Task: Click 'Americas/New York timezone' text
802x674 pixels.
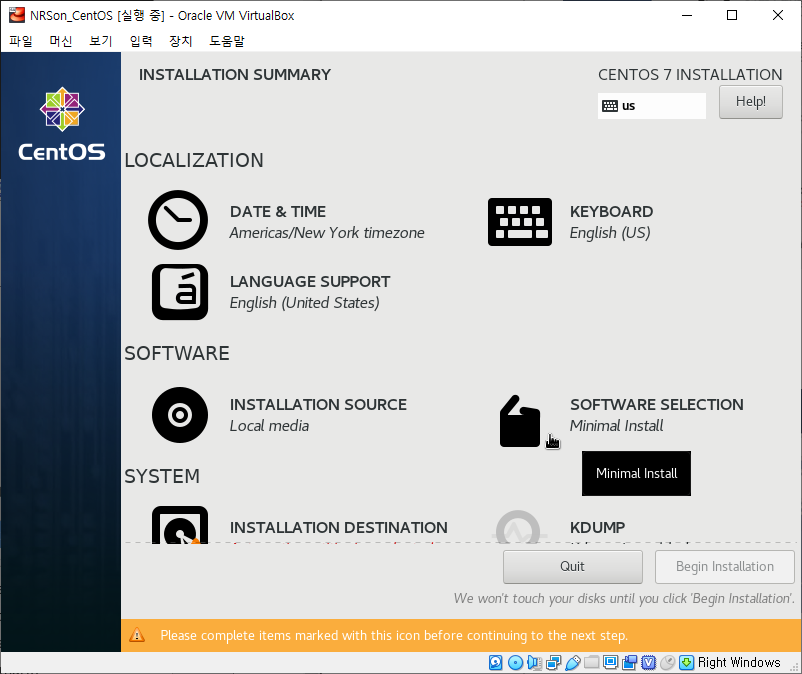Action: (327, 233)
